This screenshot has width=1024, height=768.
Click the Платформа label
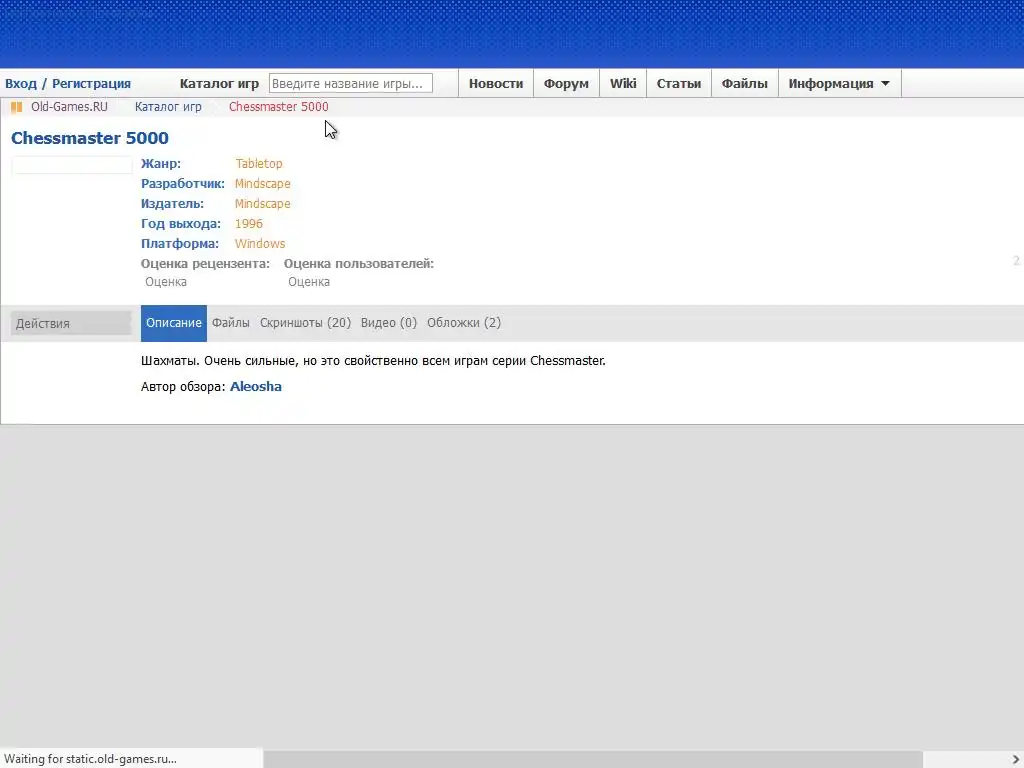pos(180,244)
